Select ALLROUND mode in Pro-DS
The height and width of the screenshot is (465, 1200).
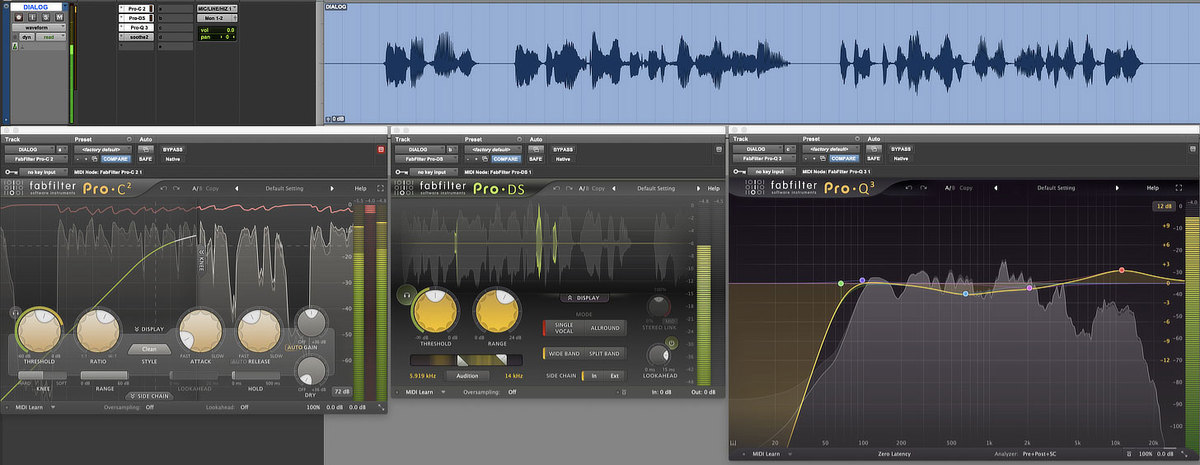click(605, 328)
